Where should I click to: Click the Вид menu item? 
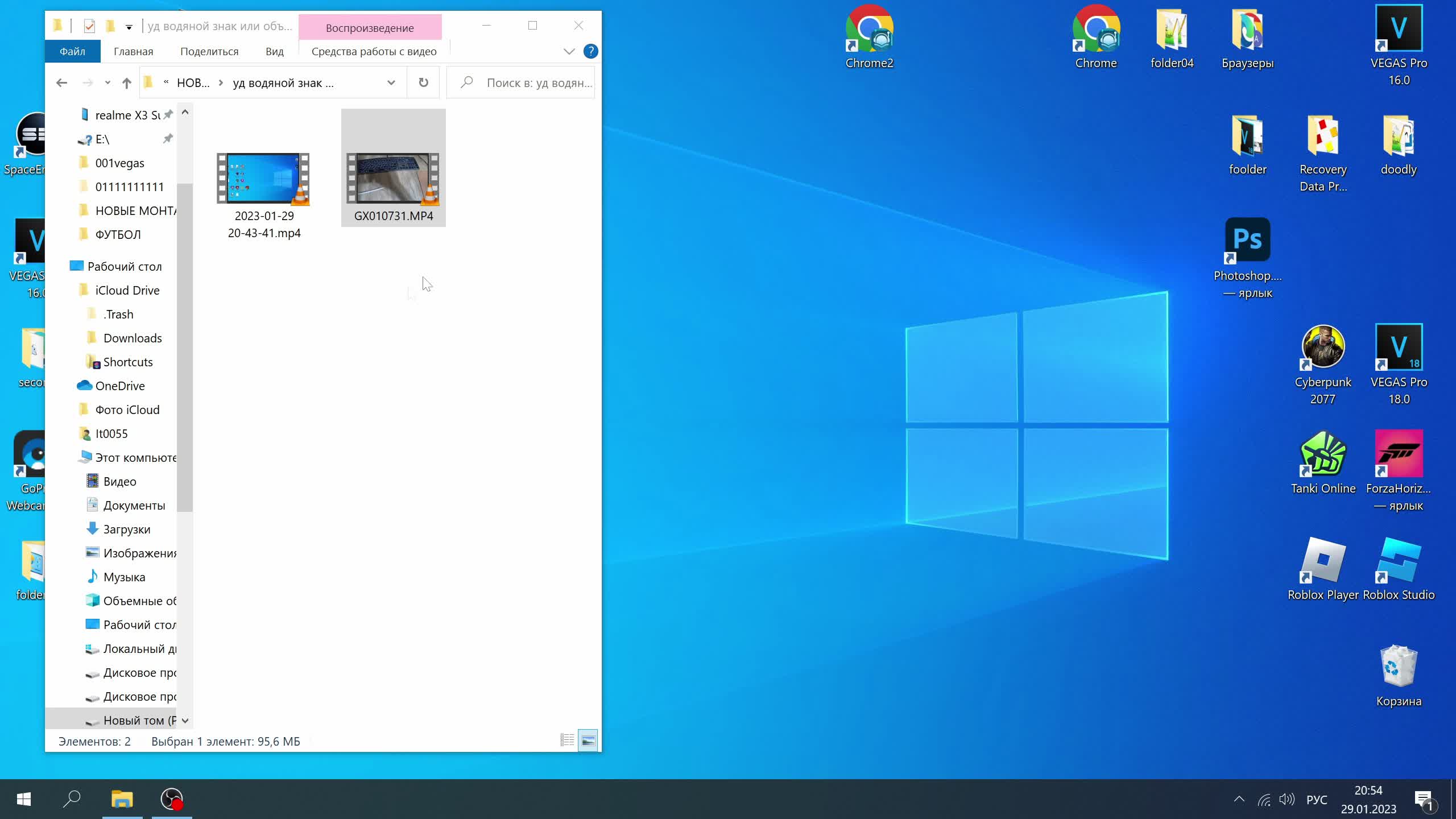[274, 51]
